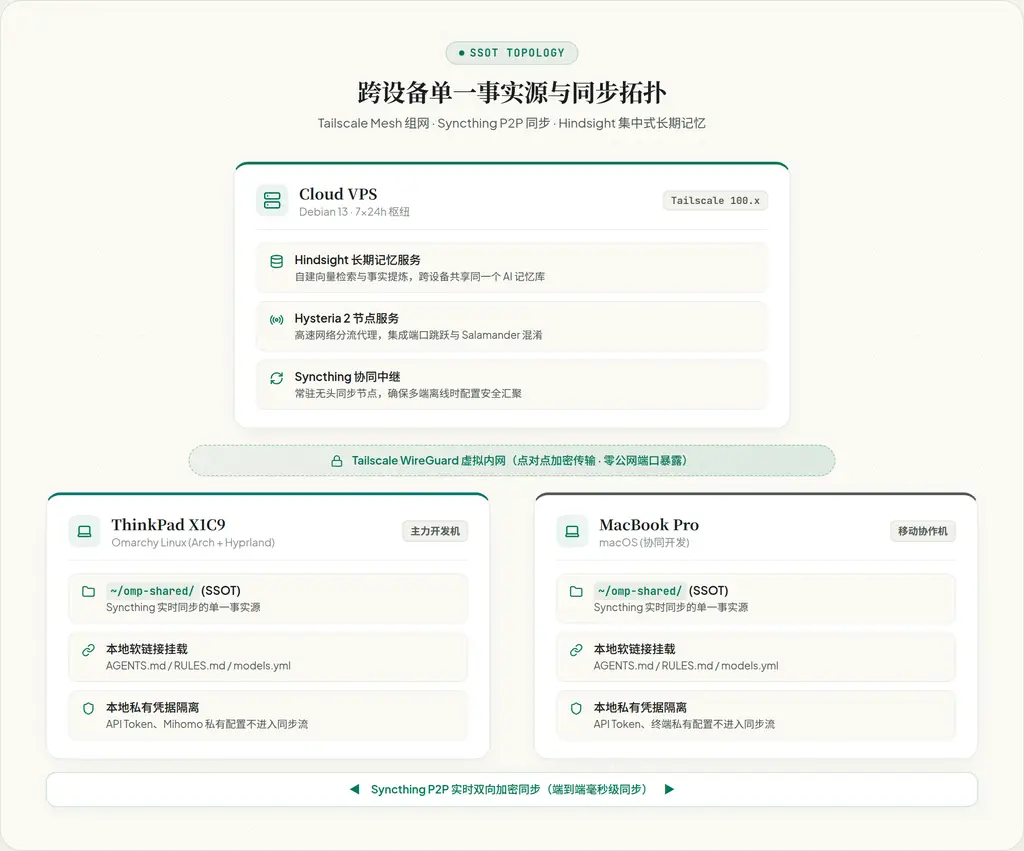Click the lock icon in Tailscale WireGuard banner
Image resolution: width=1024 pixels, height=851 pixels.
point(337,461)
